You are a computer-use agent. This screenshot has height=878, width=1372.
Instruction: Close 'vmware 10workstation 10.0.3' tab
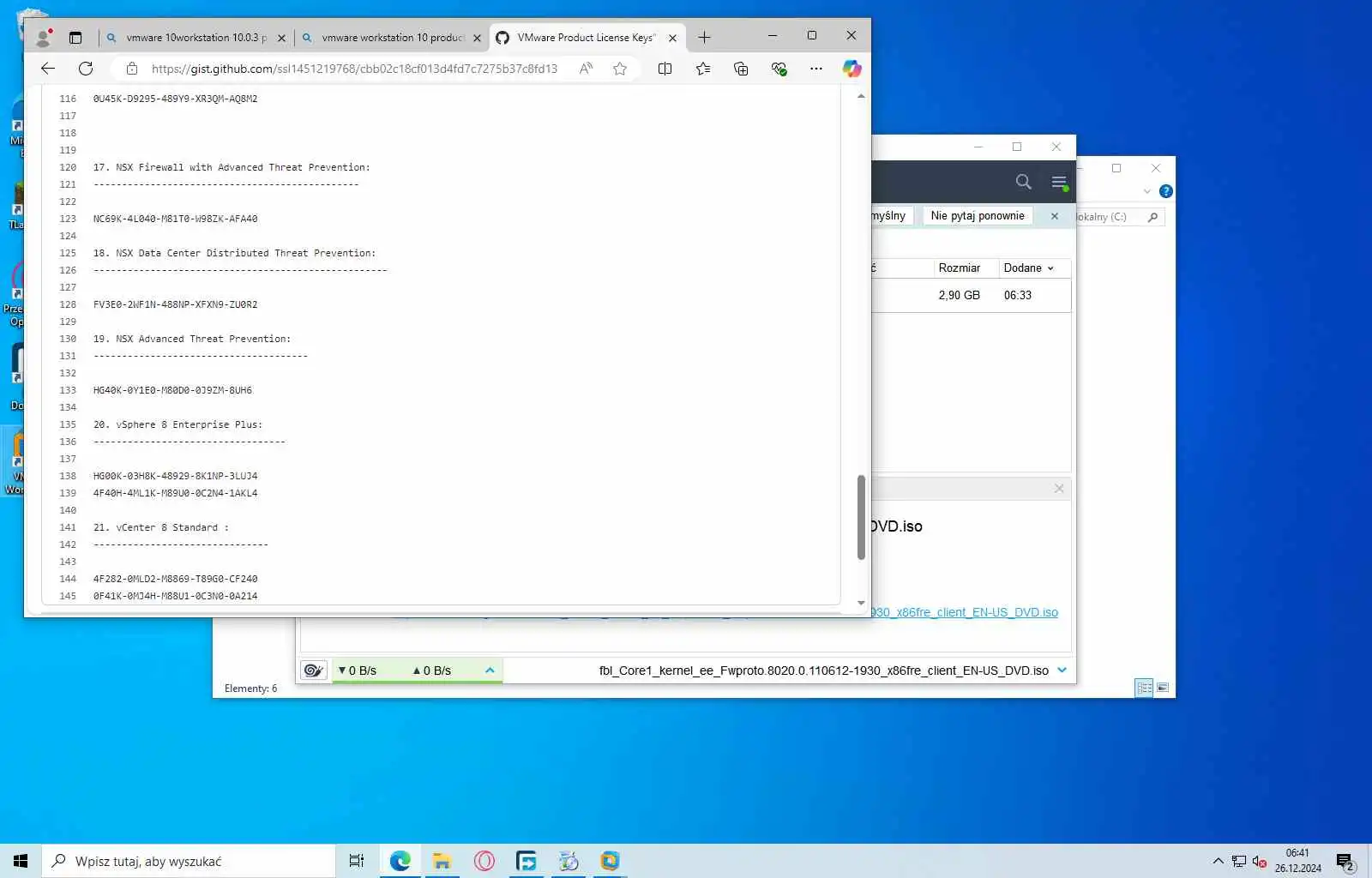pos(281,38)
